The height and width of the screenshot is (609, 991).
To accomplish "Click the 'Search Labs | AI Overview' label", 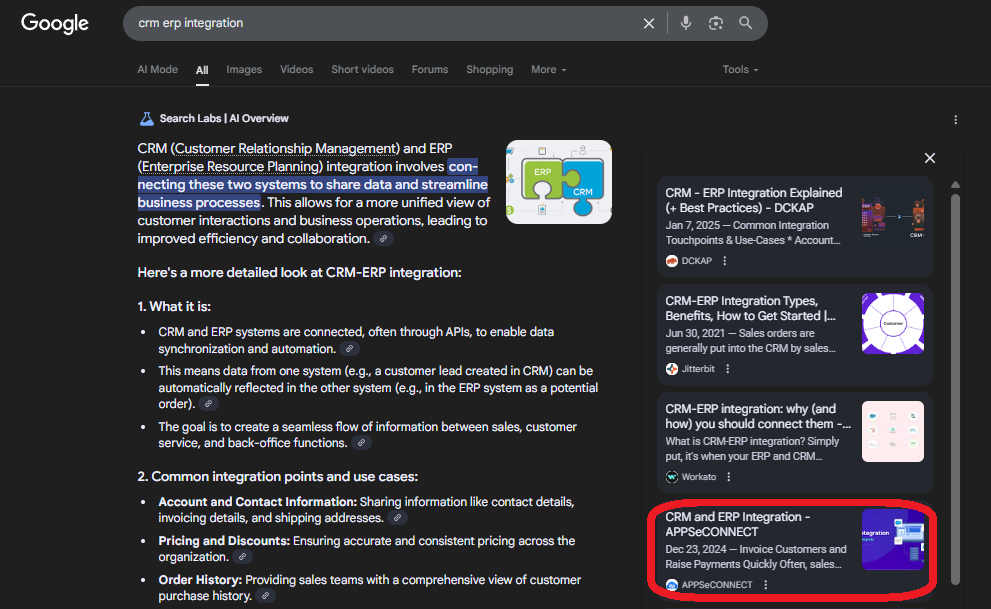I will click(224, 119).
